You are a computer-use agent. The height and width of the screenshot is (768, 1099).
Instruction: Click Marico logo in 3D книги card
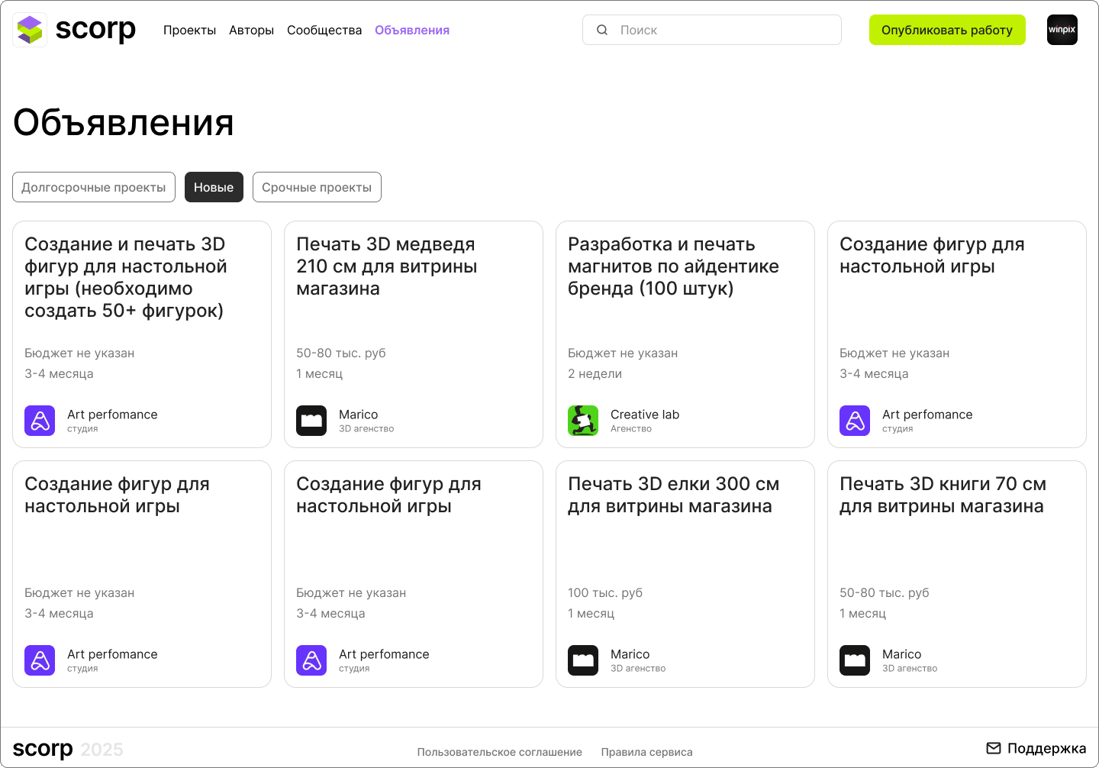854,660
